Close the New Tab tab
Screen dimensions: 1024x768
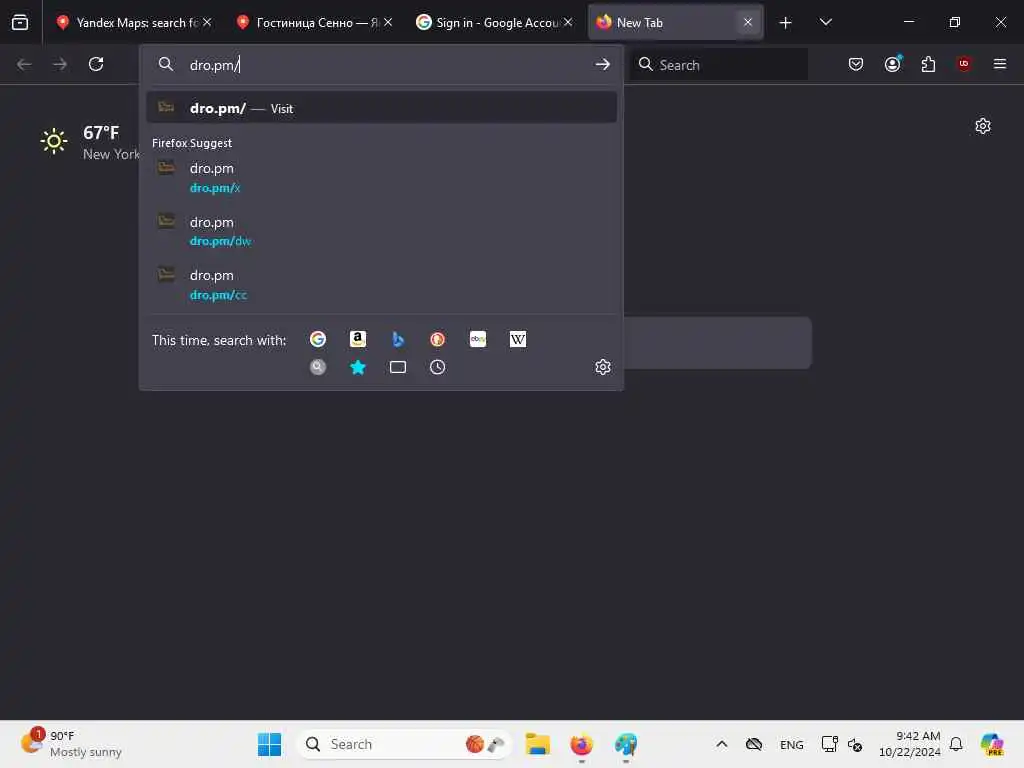point(748,22)
